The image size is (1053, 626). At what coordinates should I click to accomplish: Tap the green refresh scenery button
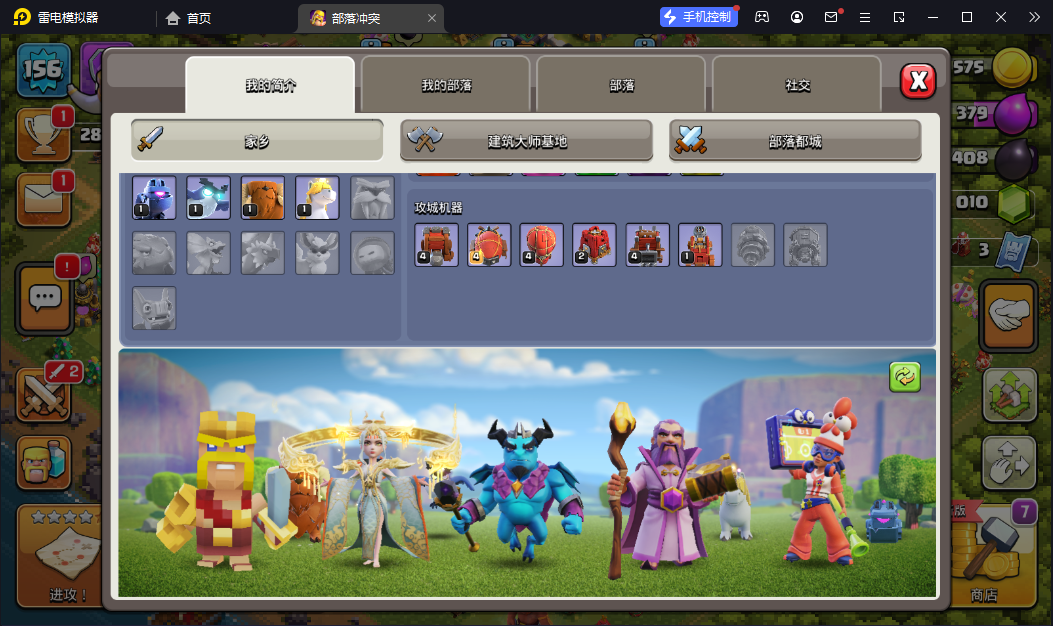(x=905, y=377)
